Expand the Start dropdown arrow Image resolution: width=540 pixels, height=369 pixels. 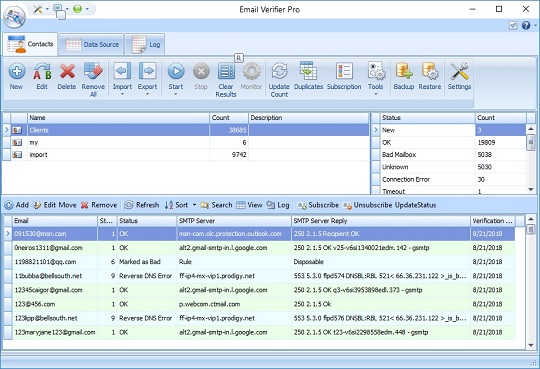pyautogui.click(x=176, y=94)
